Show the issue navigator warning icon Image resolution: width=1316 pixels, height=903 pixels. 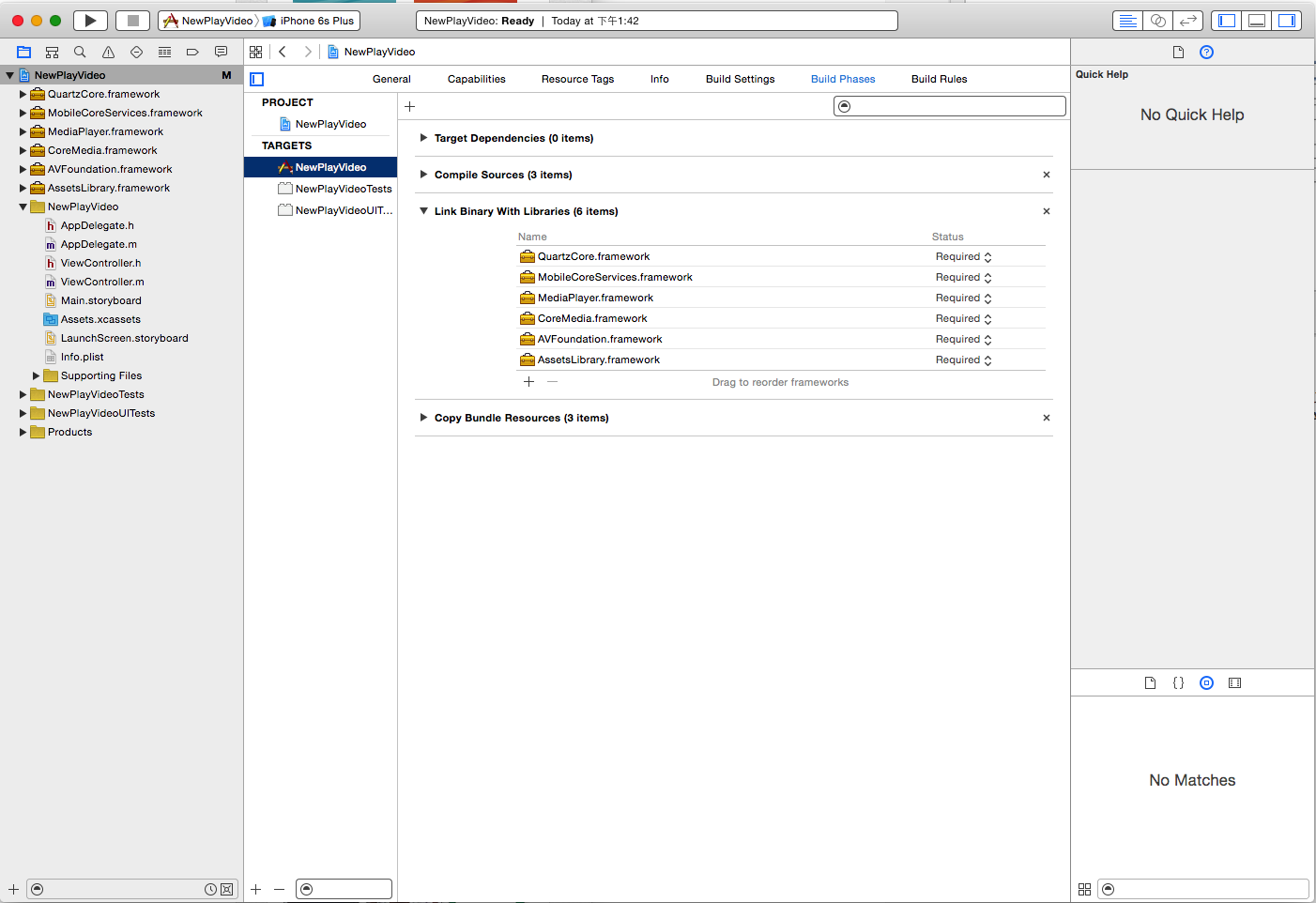tap(108, 52)
